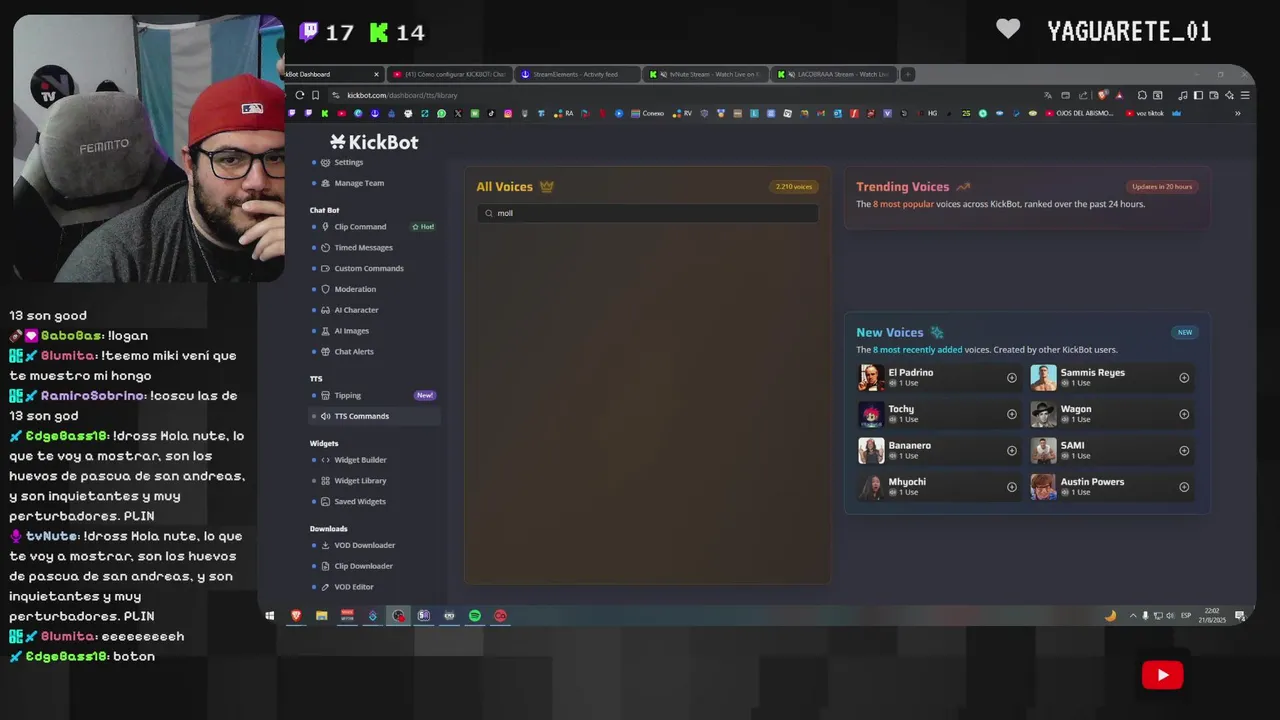Open Settings in KickBot sidebar
Image resolution: width=1280 pixels, height=720 pixels.
[348, 162]
